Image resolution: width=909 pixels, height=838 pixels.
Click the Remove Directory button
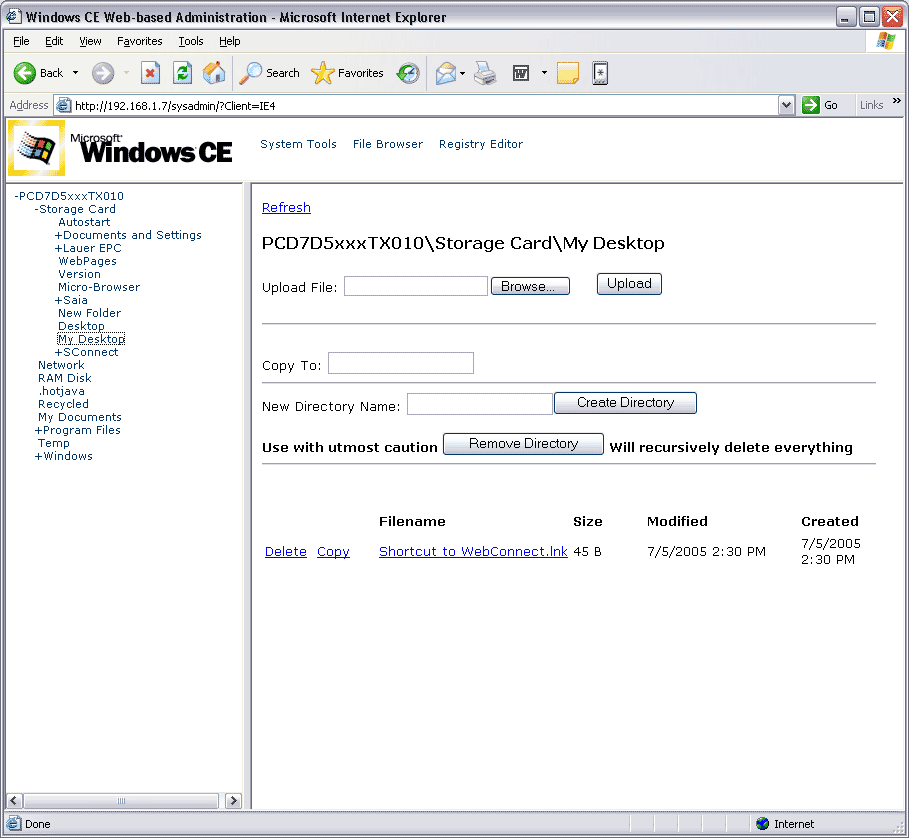(523, 444)
